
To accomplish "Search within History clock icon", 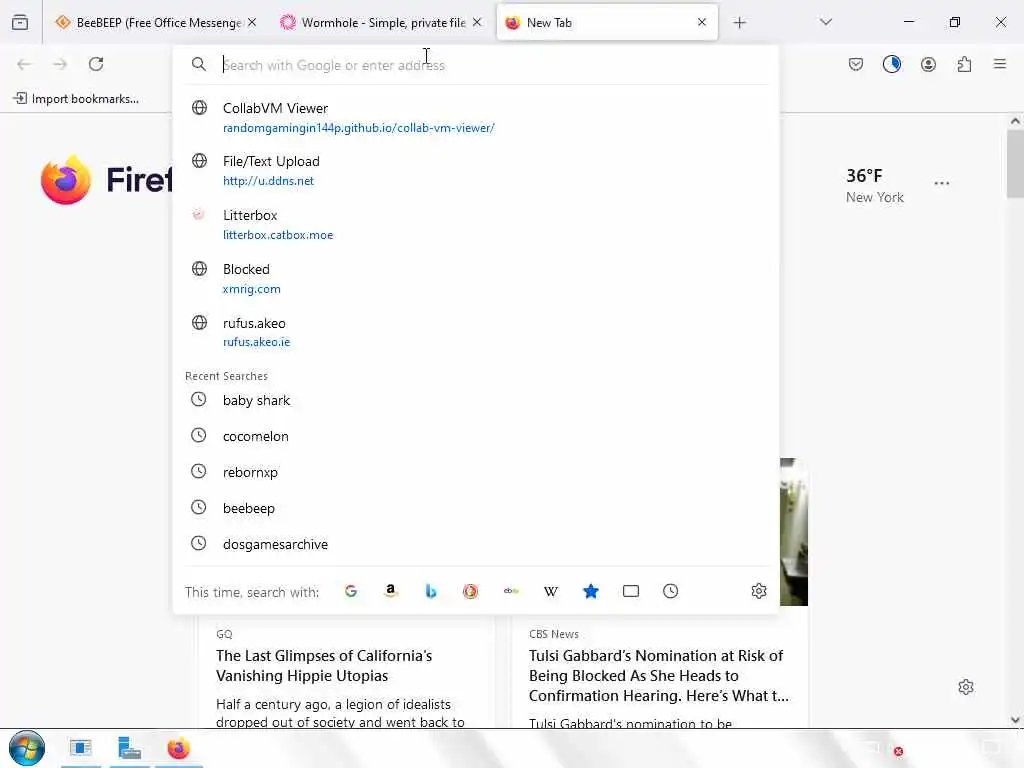I will (671, 591).
